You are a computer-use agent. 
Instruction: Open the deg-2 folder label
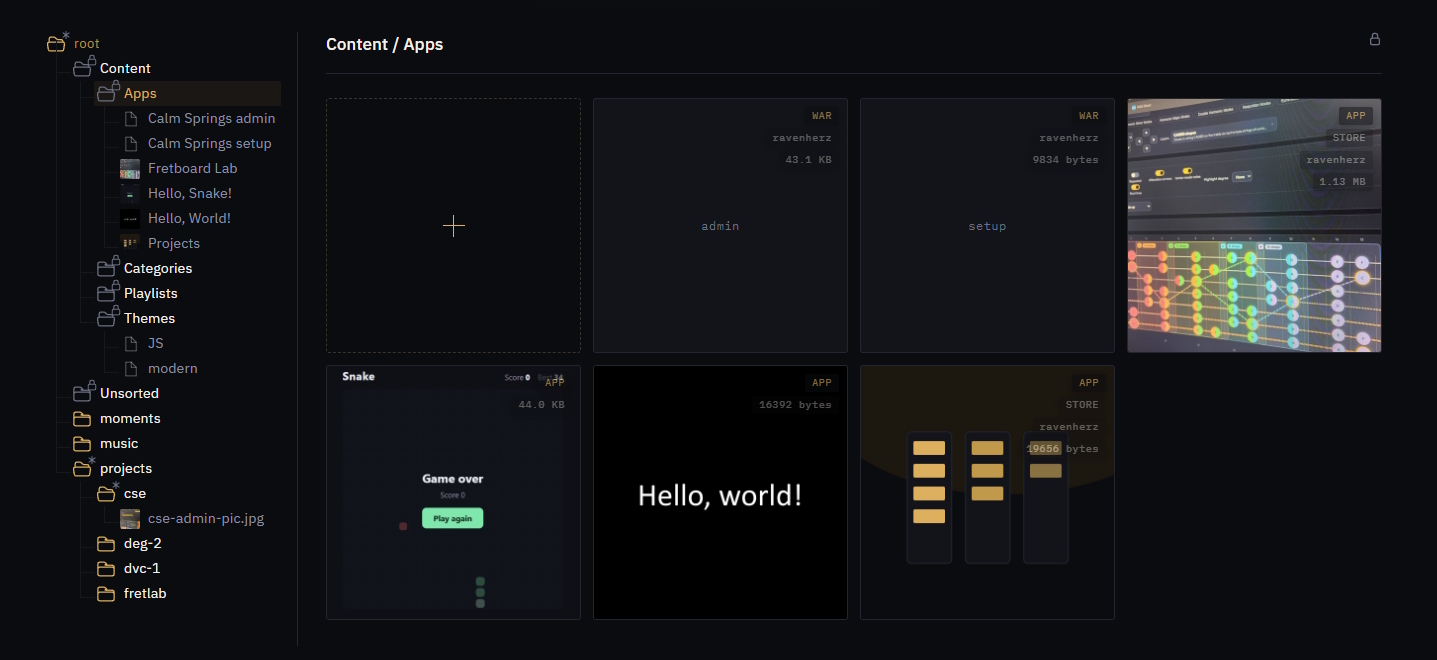142,543
